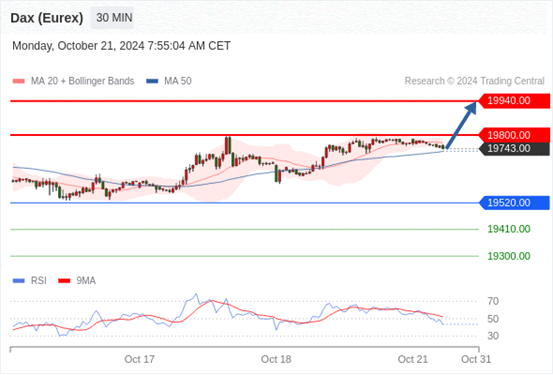
Task: Click the Oct 17 date axis label
Action: tap(139, 359)
